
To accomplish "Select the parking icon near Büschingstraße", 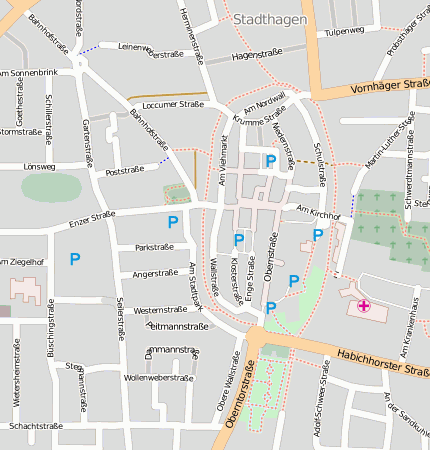I will [75, 259].
